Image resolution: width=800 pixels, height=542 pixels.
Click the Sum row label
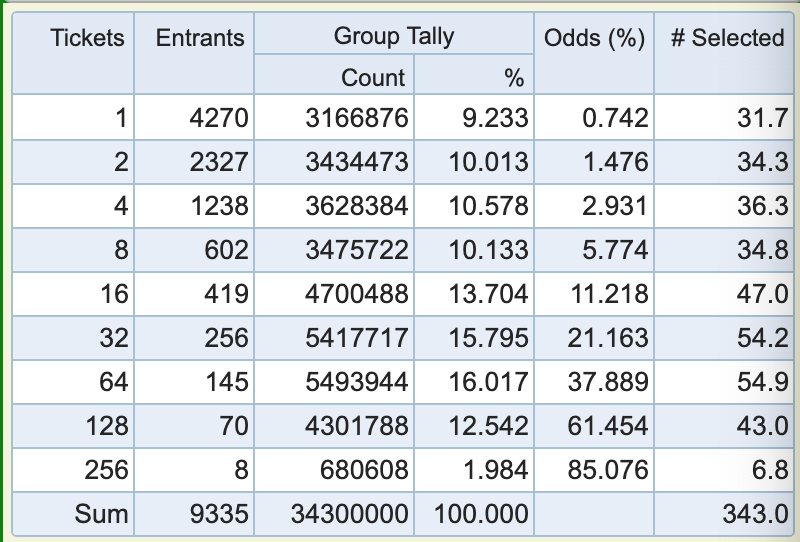click(x=101, y=514)
